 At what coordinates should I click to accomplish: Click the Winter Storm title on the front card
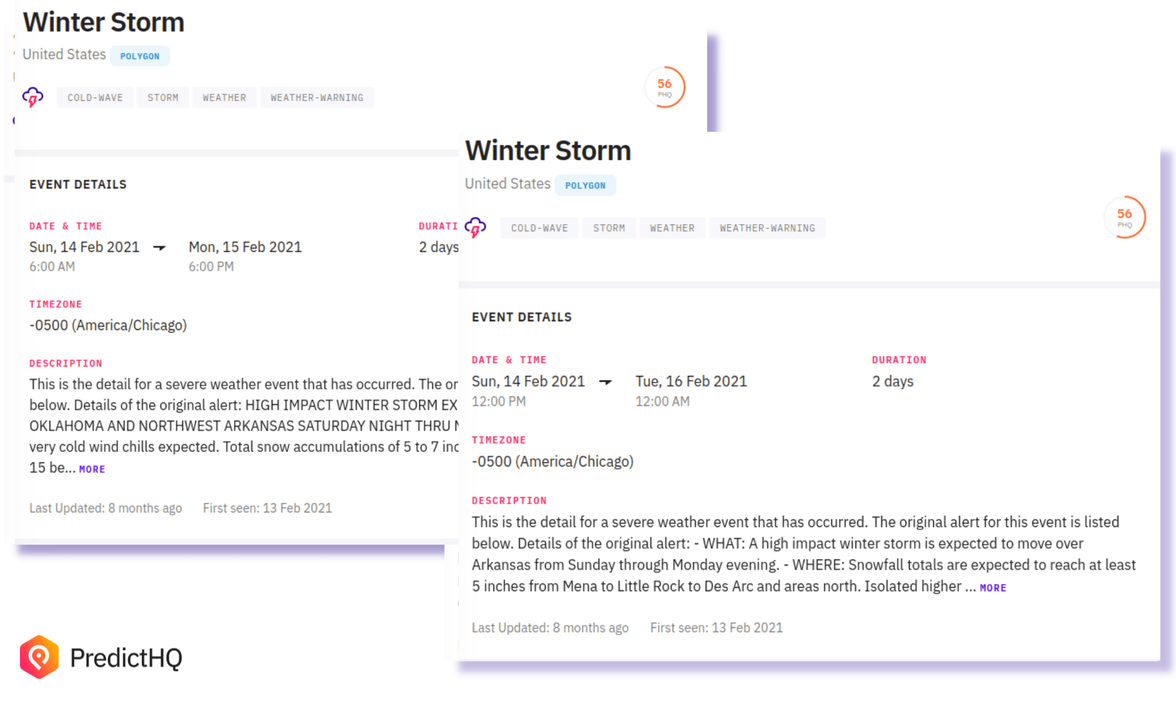click(x=548, y=150)
